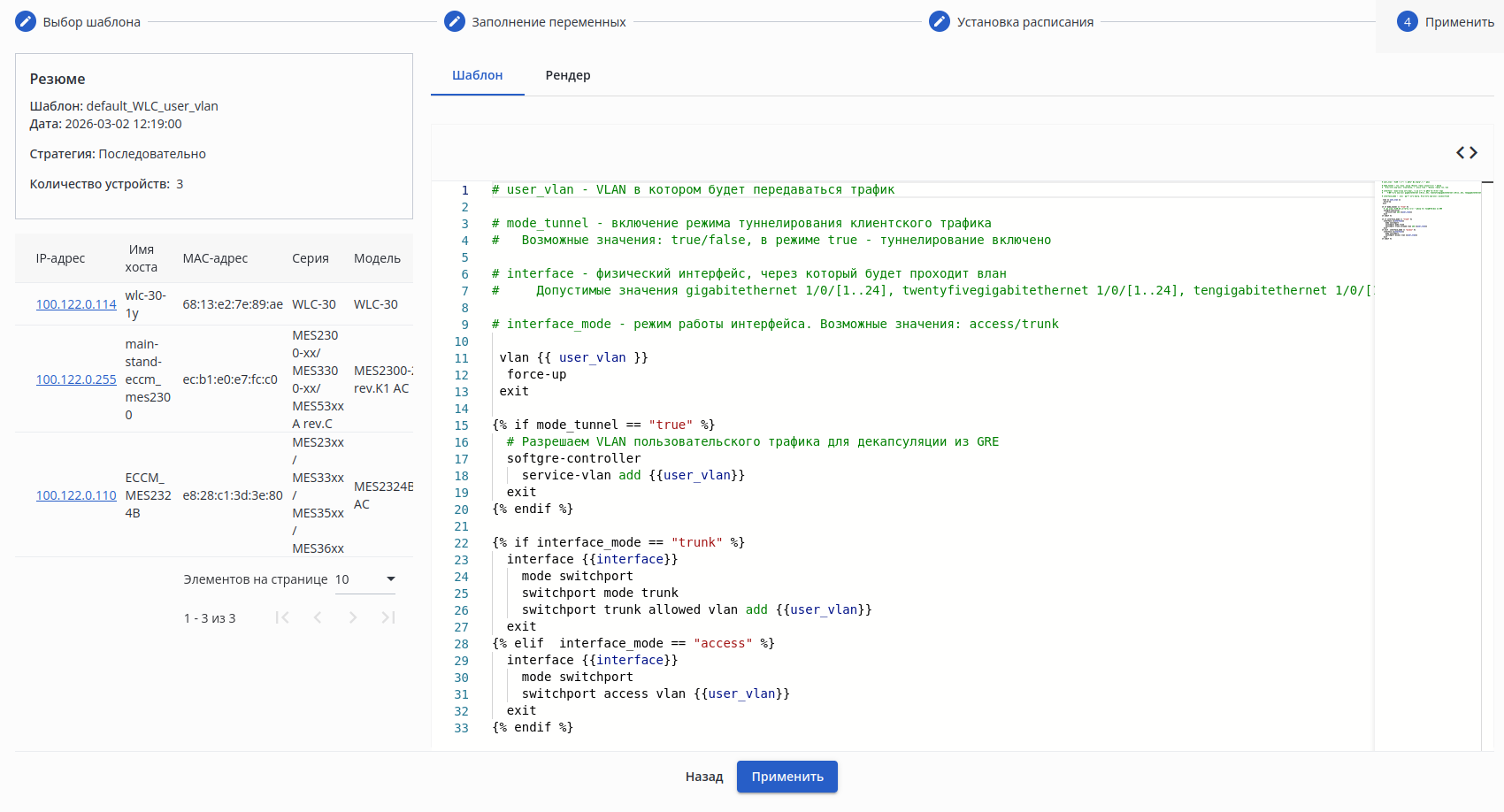The image size is (1504, 812).
Task: Go to first page of device table
Action: [x=282, y=618]
